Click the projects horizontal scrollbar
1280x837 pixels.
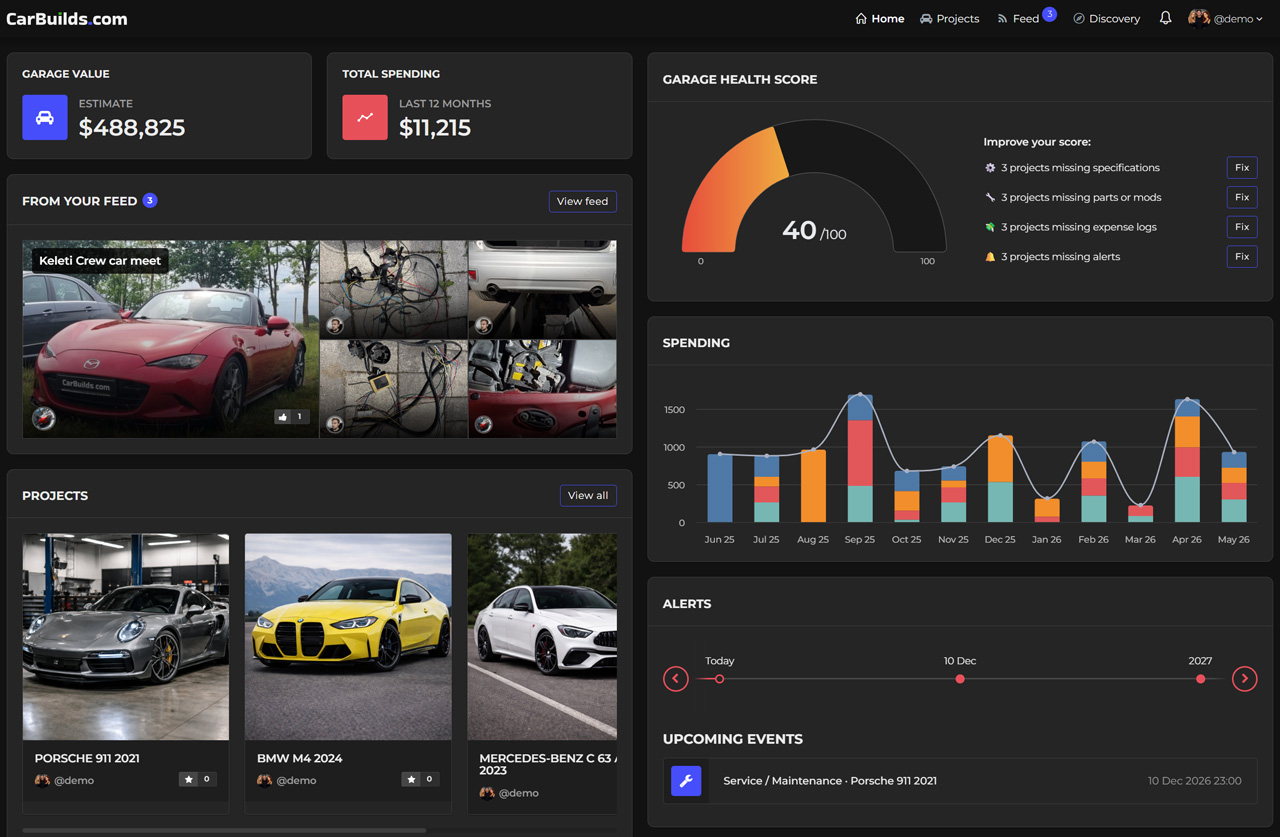pyautogui.click(x=224, y=830)
